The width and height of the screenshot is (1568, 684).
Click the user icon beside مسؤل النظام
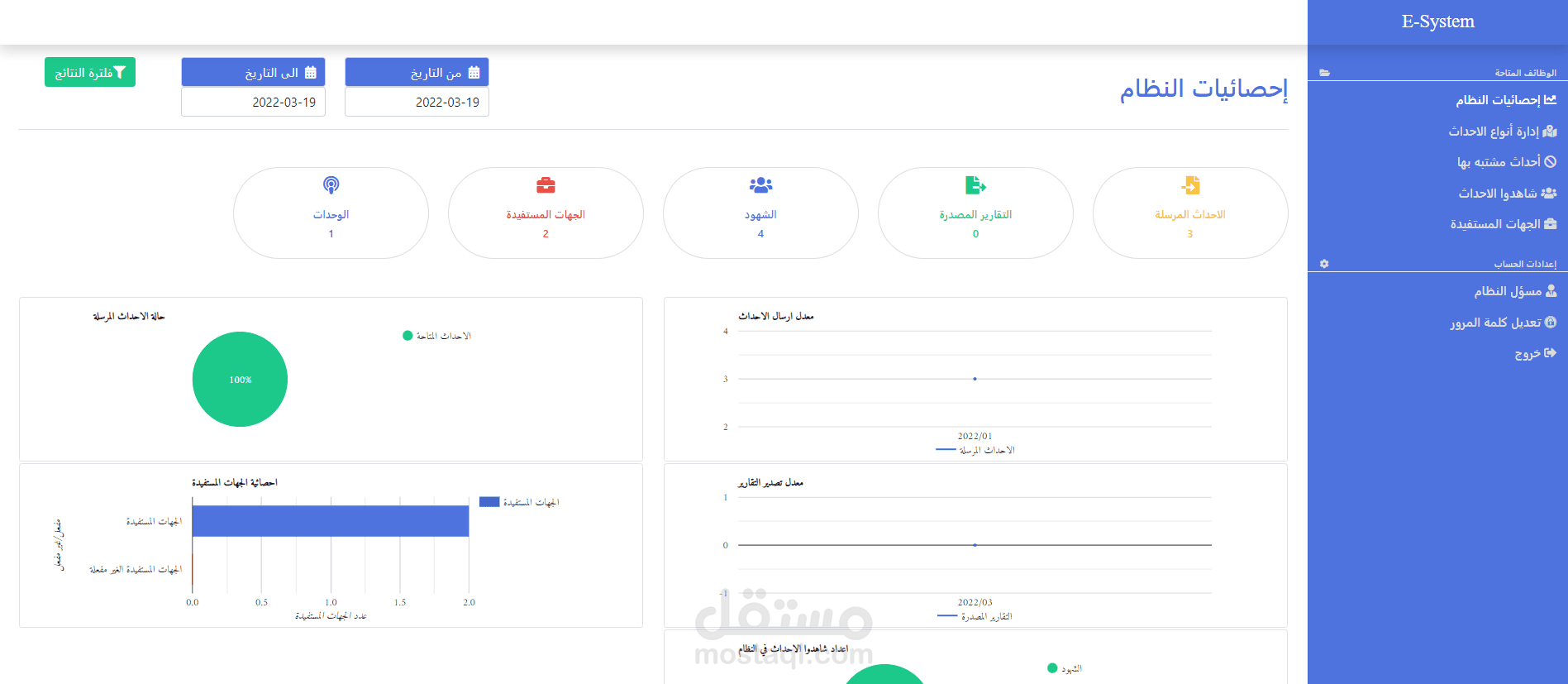[1551, 291]
